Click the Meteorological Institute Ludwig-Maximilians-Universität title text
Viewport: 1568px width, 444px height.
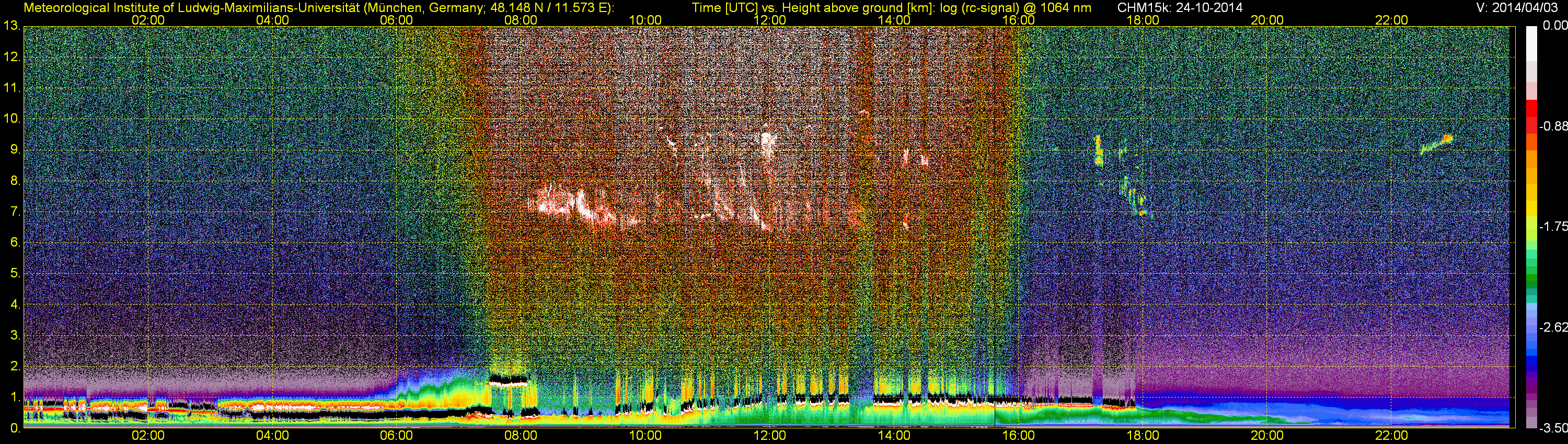pyautogui.click(x=318, y=8)
